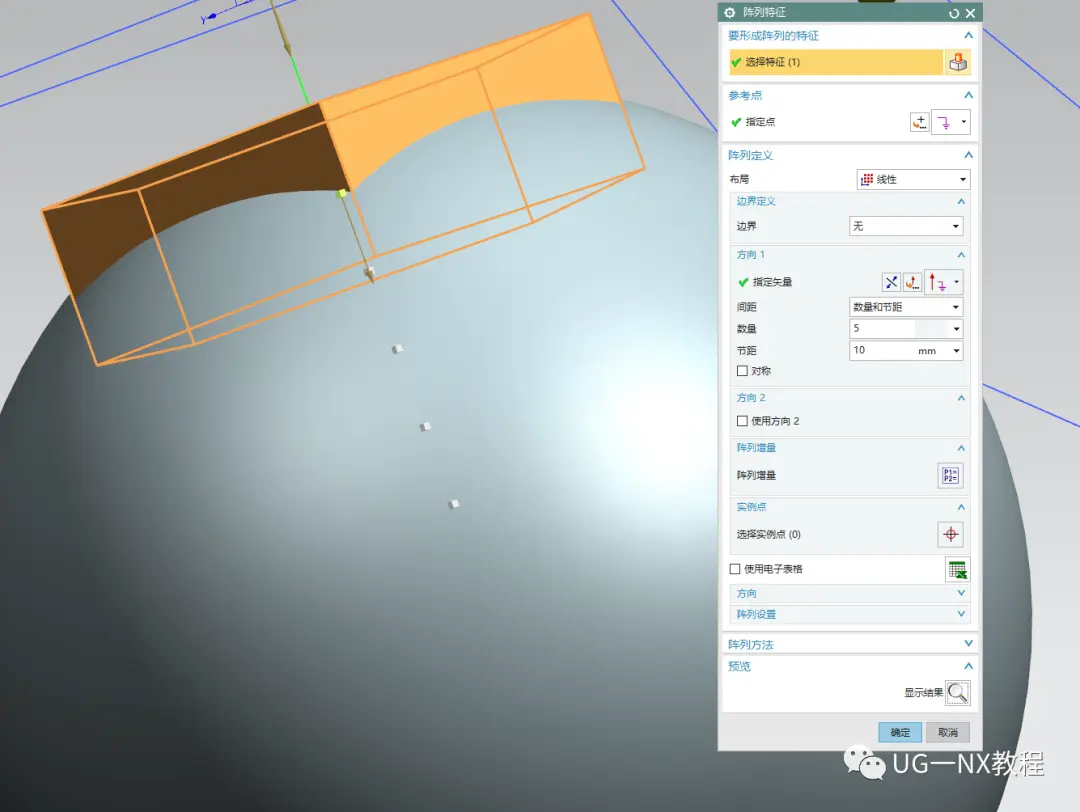
Task: Open the point dialog icon
Action: coord(920,122)
